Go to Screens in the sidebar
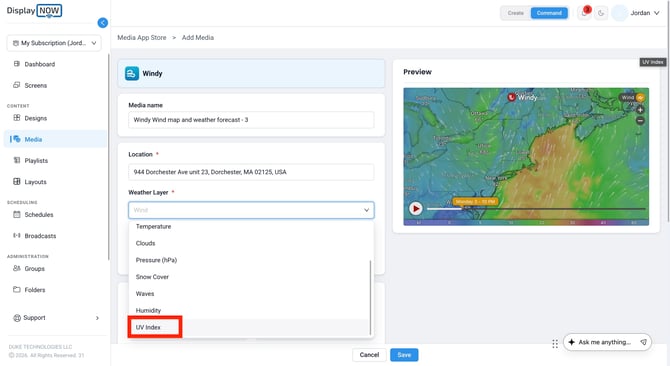The height and width of the screenshot is (366, 670). (x=35, y=85)
